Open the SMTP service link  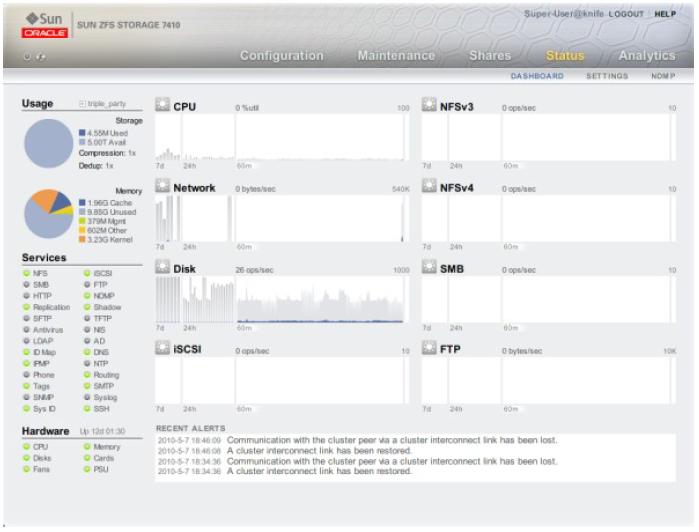pos(104,386)
